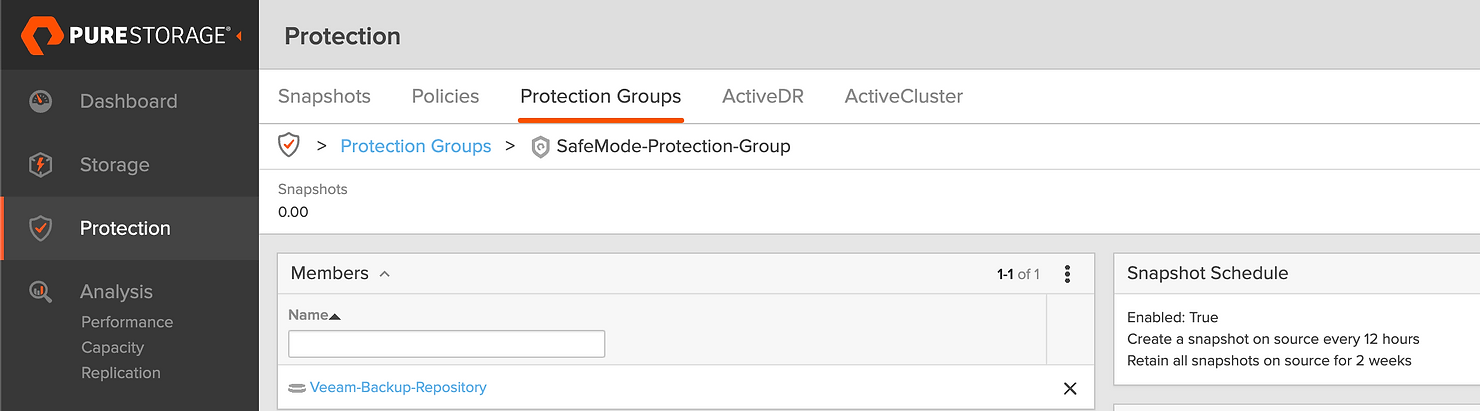Remove Veeam-Backup-Repository member with X
The width and height of the screenshot is (1480, 411).
coord(1070,388)
